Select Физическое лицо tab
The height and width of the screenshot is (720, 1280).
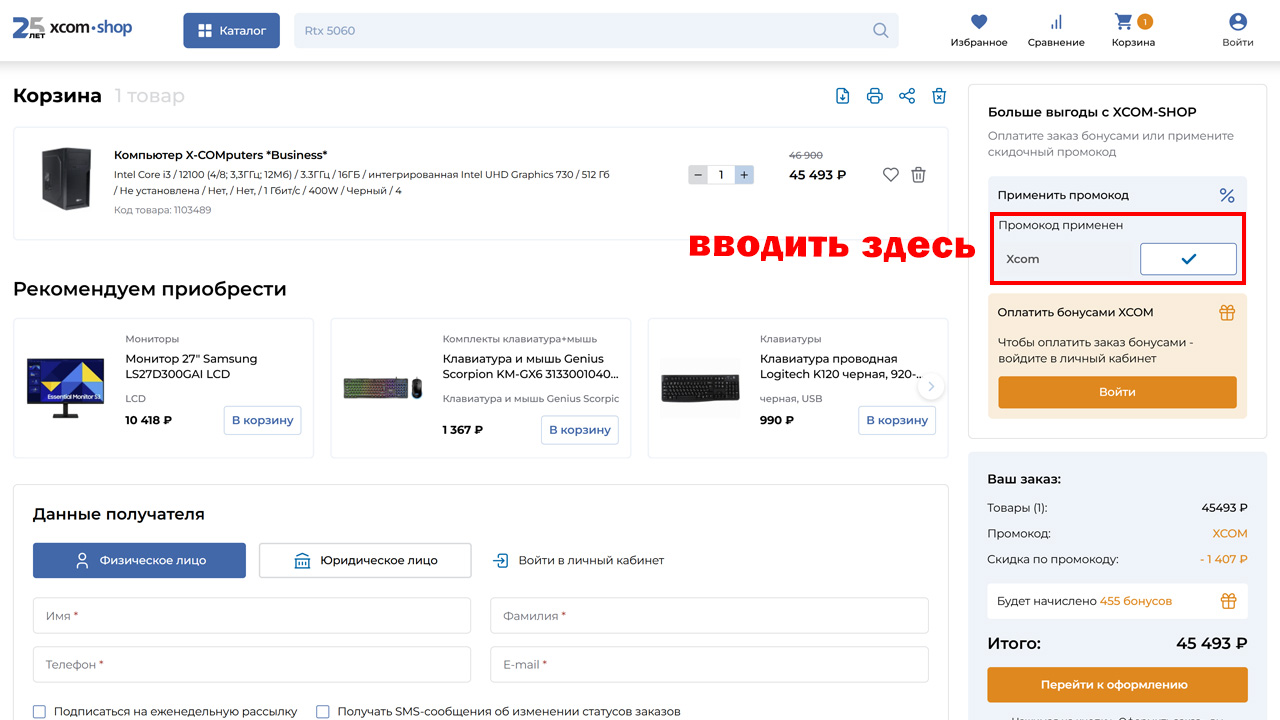pos(139,560)
